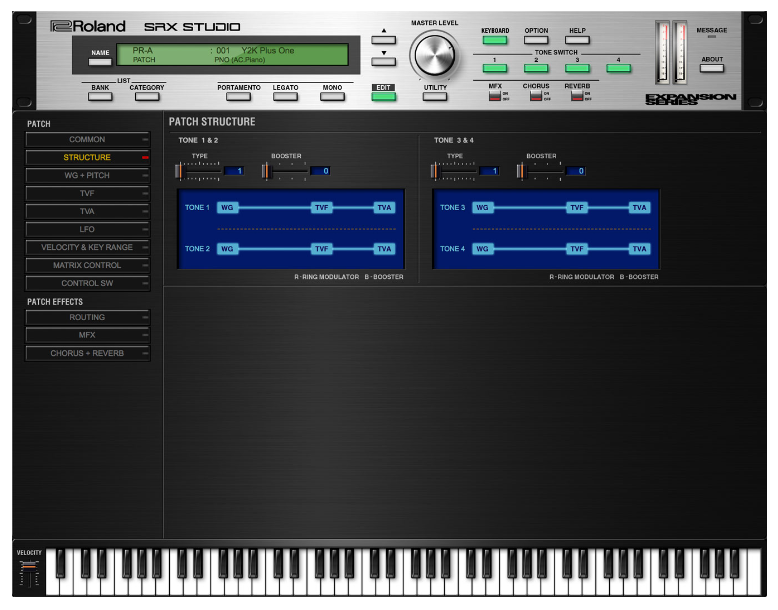Toggle Tone Switch 2
Image resolution: width=778 pixels, height=610 pixels.
(536, 68)
